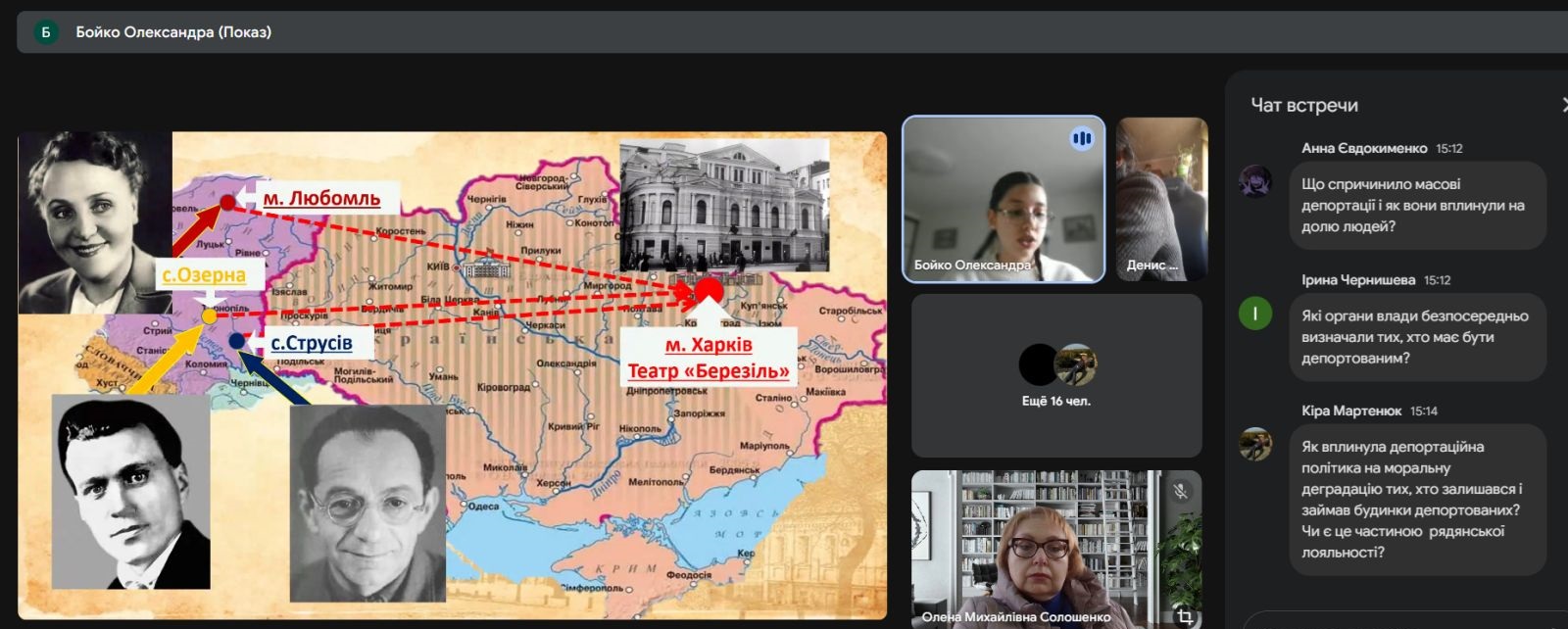Image resolution: width=1568 pixels, height=629 pixels.
Task: Click Ірина Чернишева's green 'I' avatar
Action: click(x=1255, y=314)
